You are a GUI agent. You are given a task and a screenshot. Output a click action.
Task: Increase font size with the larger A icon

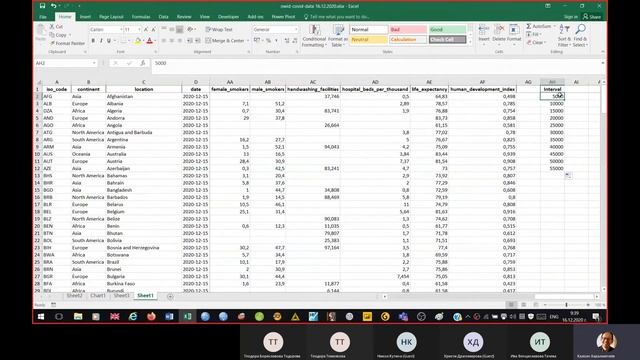click(x=146, y=30)
